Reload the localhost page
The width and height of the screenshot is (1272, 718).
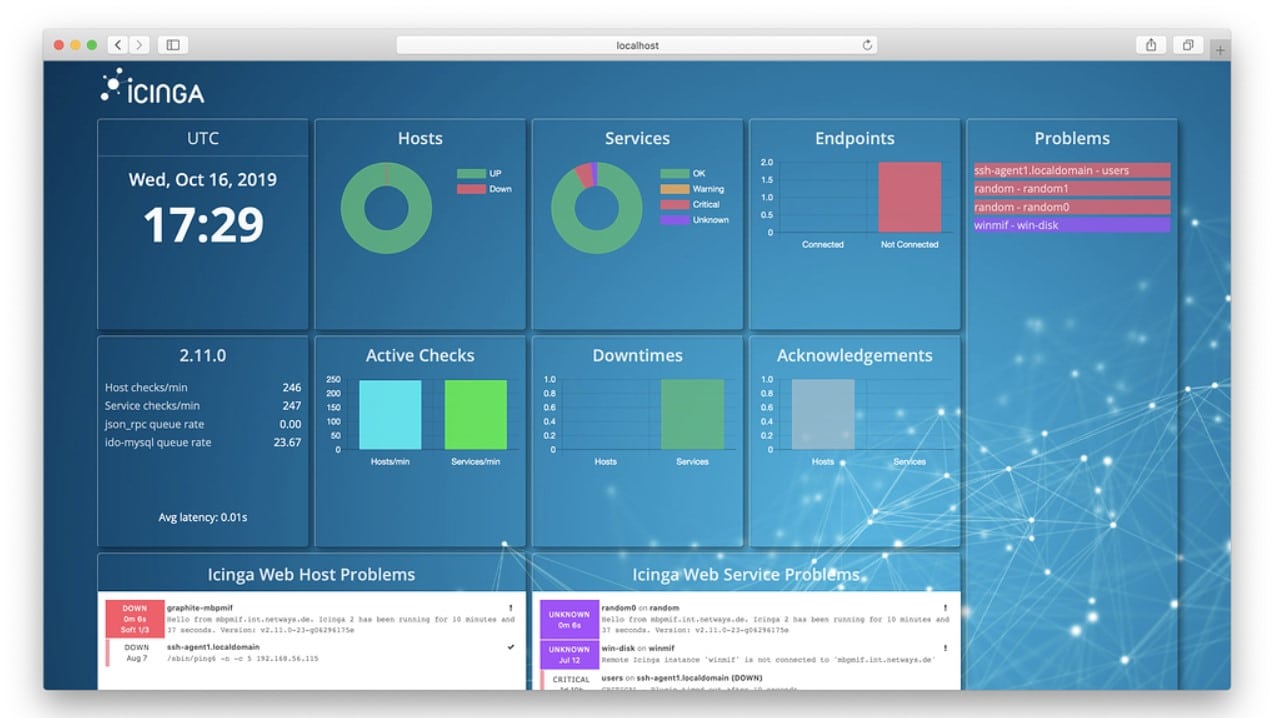pyautogui.click(x=867, y=45)
